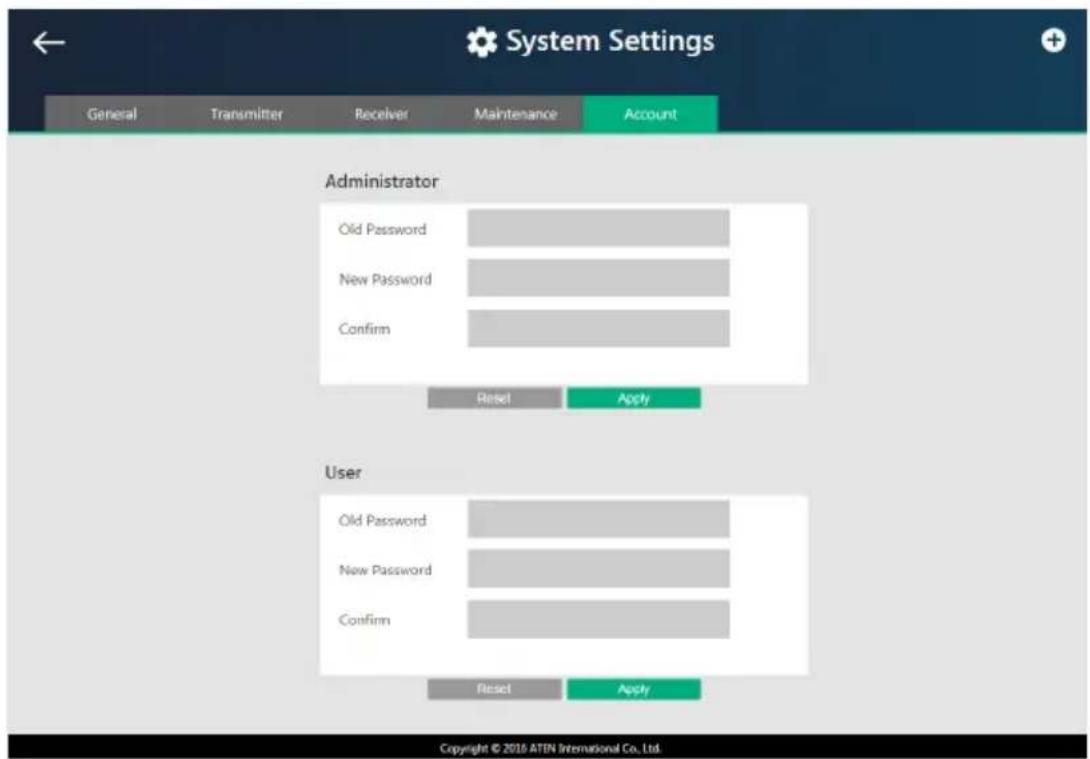Viewport: 1090px width, 759px height.
Task: Focus Administrator Old Password field
Action: 599,228
